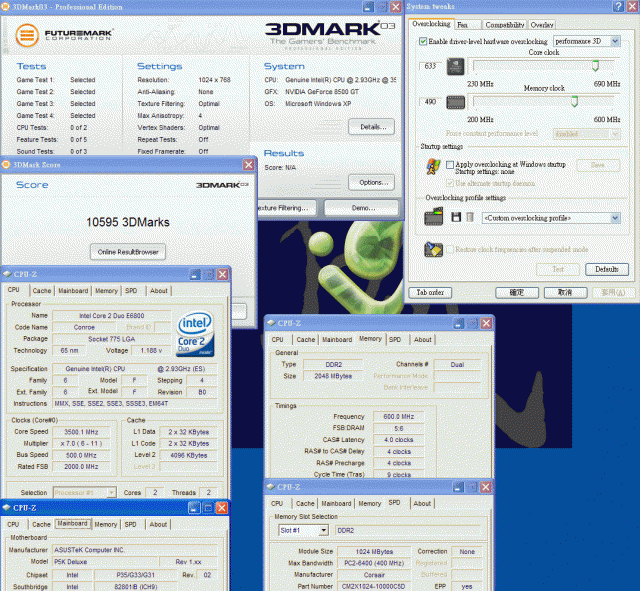Click the 取消 cancel button
The image size is (640, 591).
pos(565,292)
